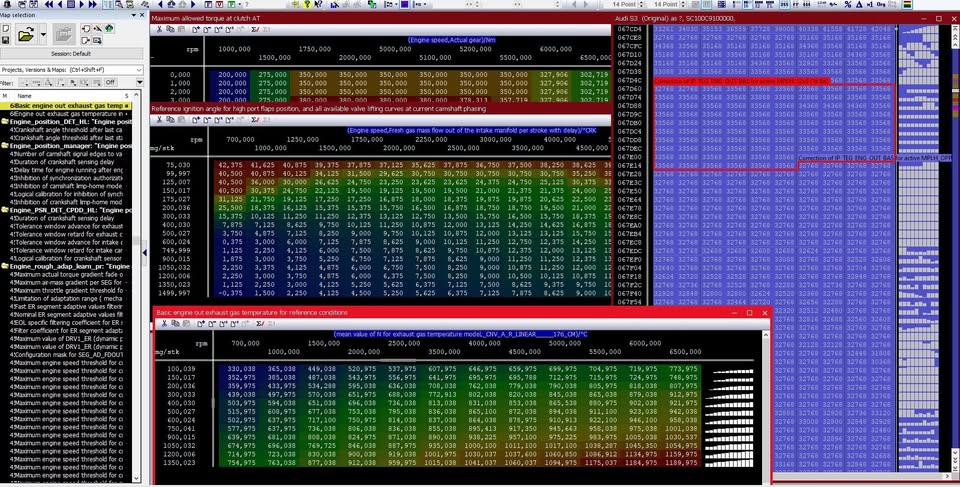Select Basic engine out exhaust gas temp map

pos(70,106)
